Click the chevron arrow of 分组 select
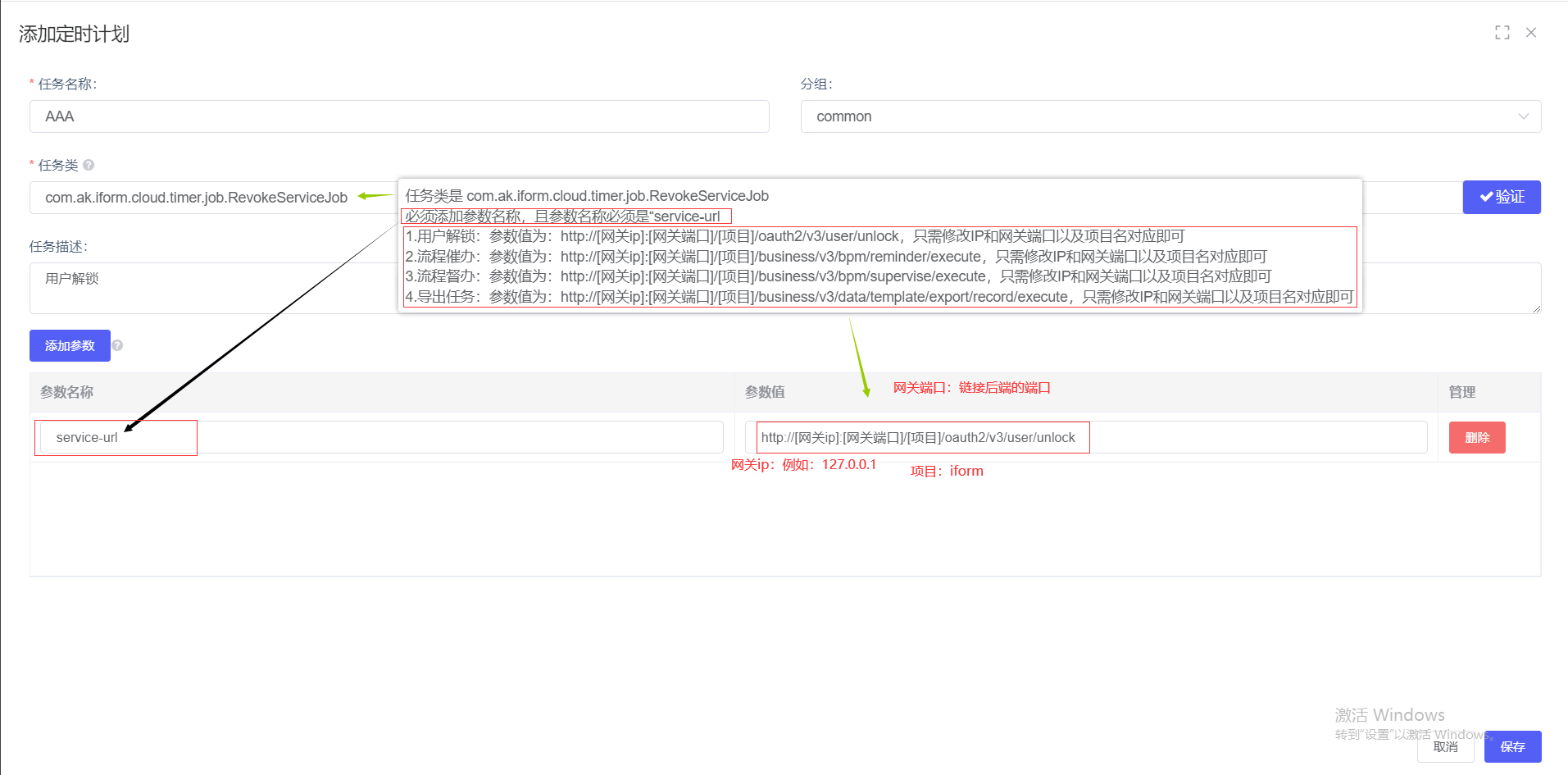The height and width of the screenshot is (775, 1568). coord(1523,116)
